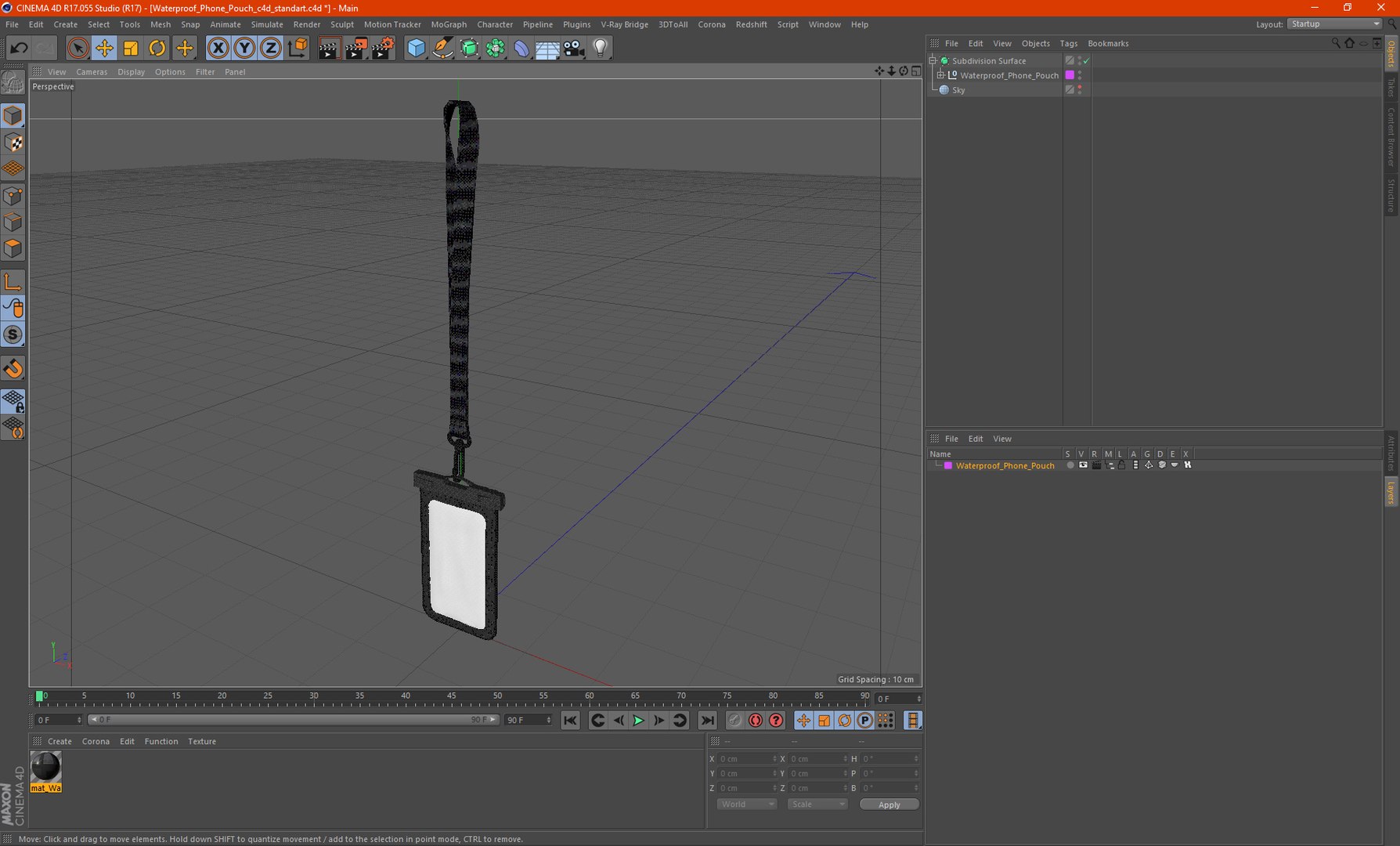Open material manager Create menu
This screenshot has width=1400, height=846.
pyautogui.click(x=60, y=741)
